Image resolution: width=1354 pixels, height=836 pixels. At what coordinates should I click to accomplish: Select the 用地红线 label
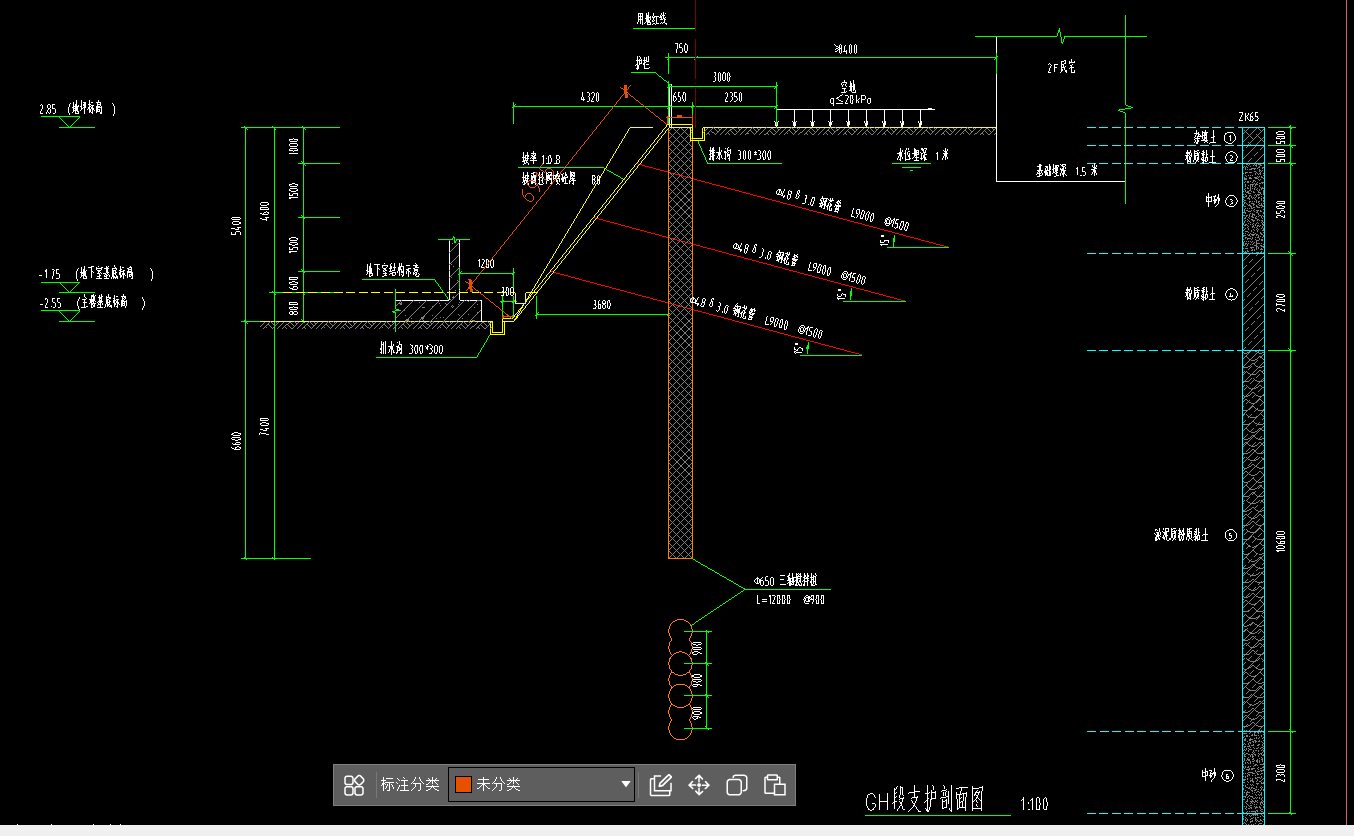pos(651,19)
